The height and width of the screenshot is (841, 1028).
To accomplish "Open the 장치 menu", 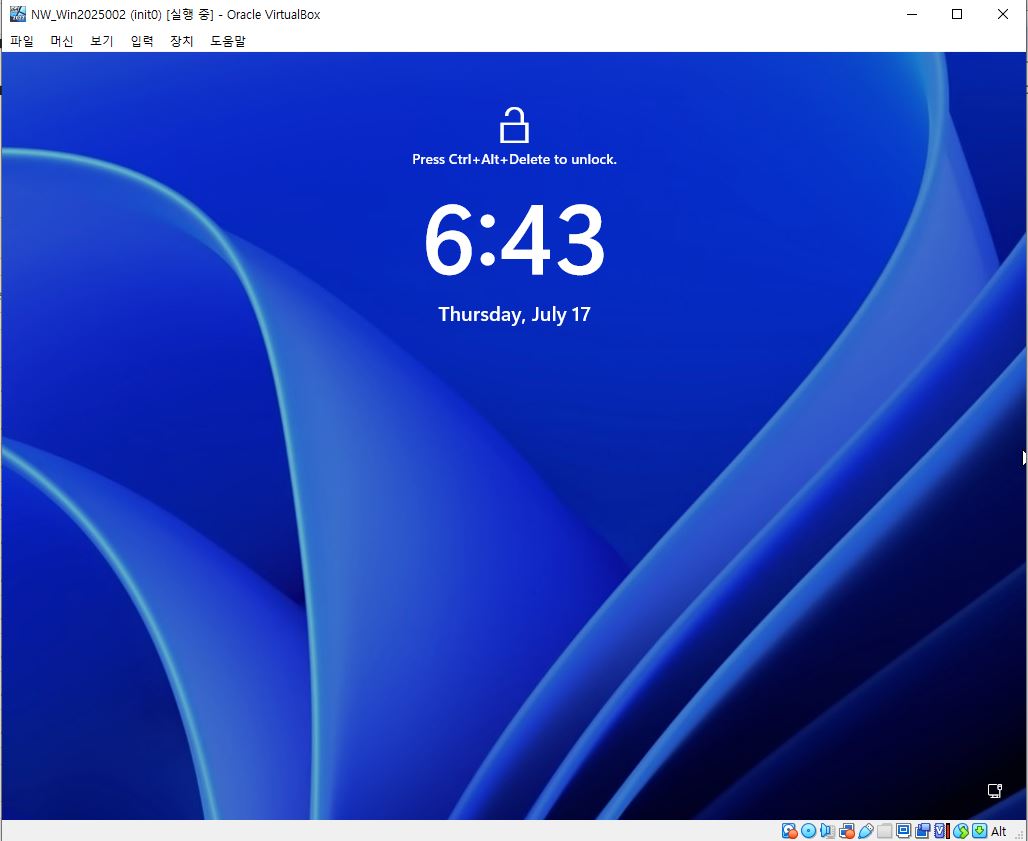I will coord(182,41).
